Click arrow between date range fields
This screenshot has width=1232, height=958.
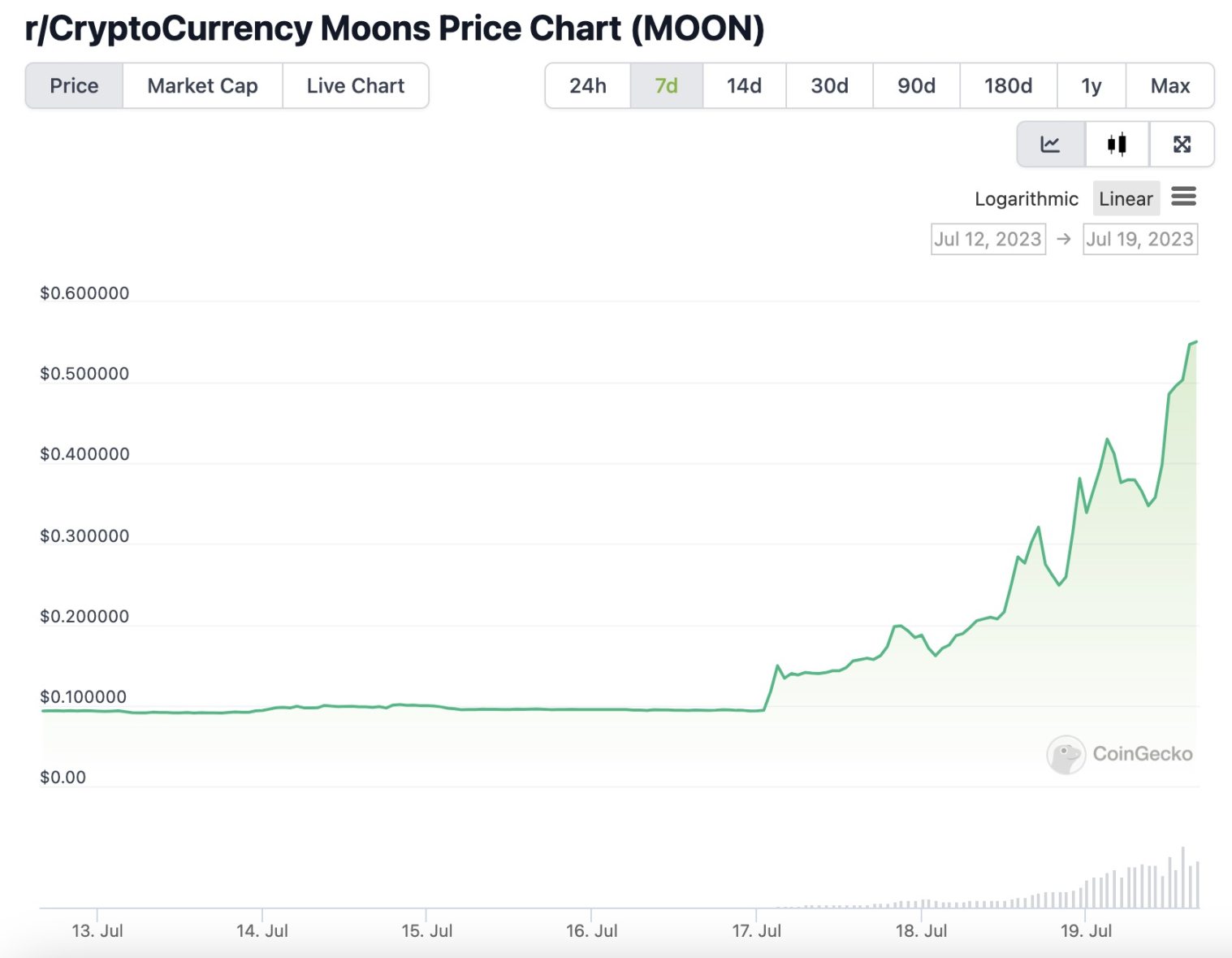point(1064,240)
